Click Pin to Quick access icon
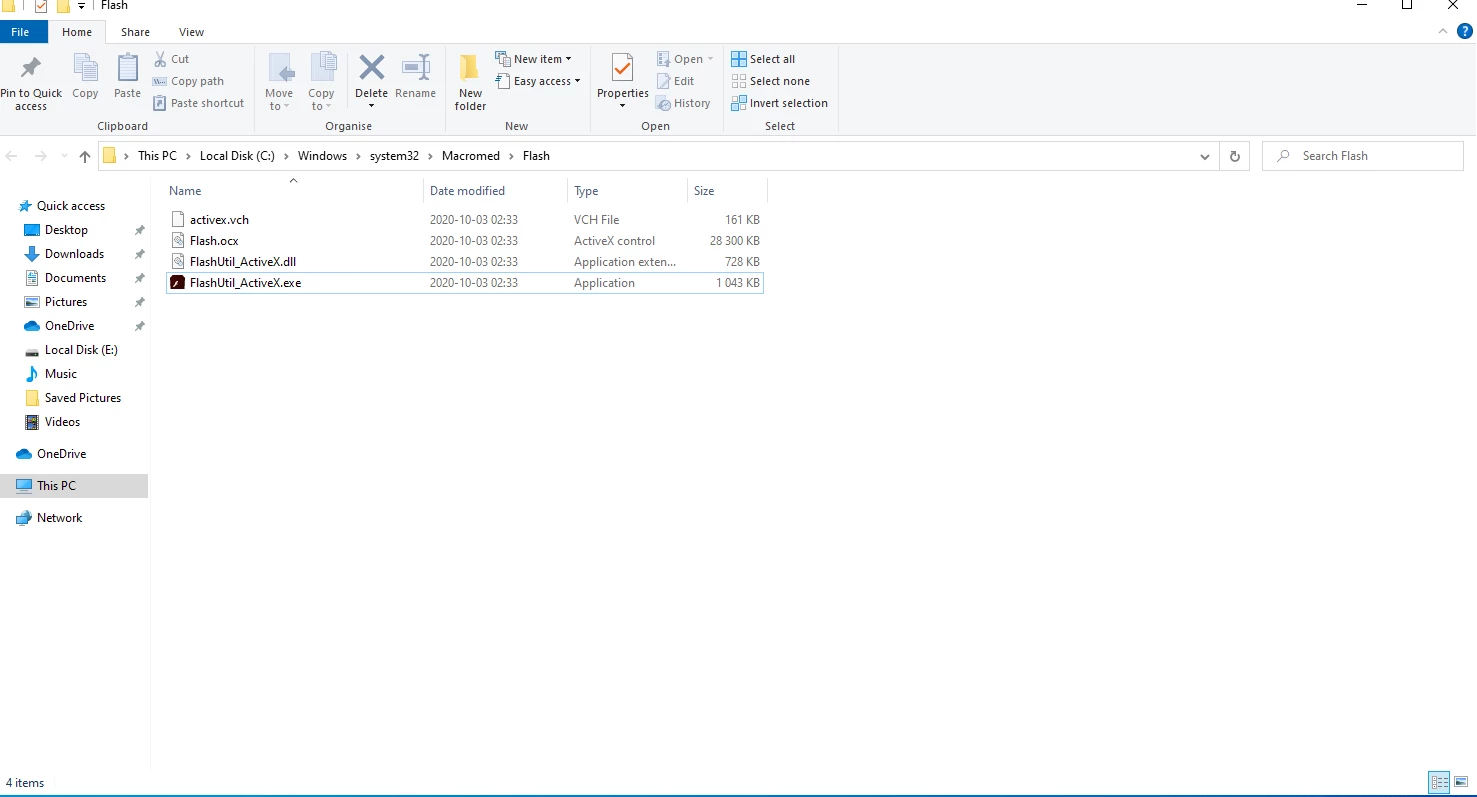Screen dimensions: 1477x797 (31, 68)
